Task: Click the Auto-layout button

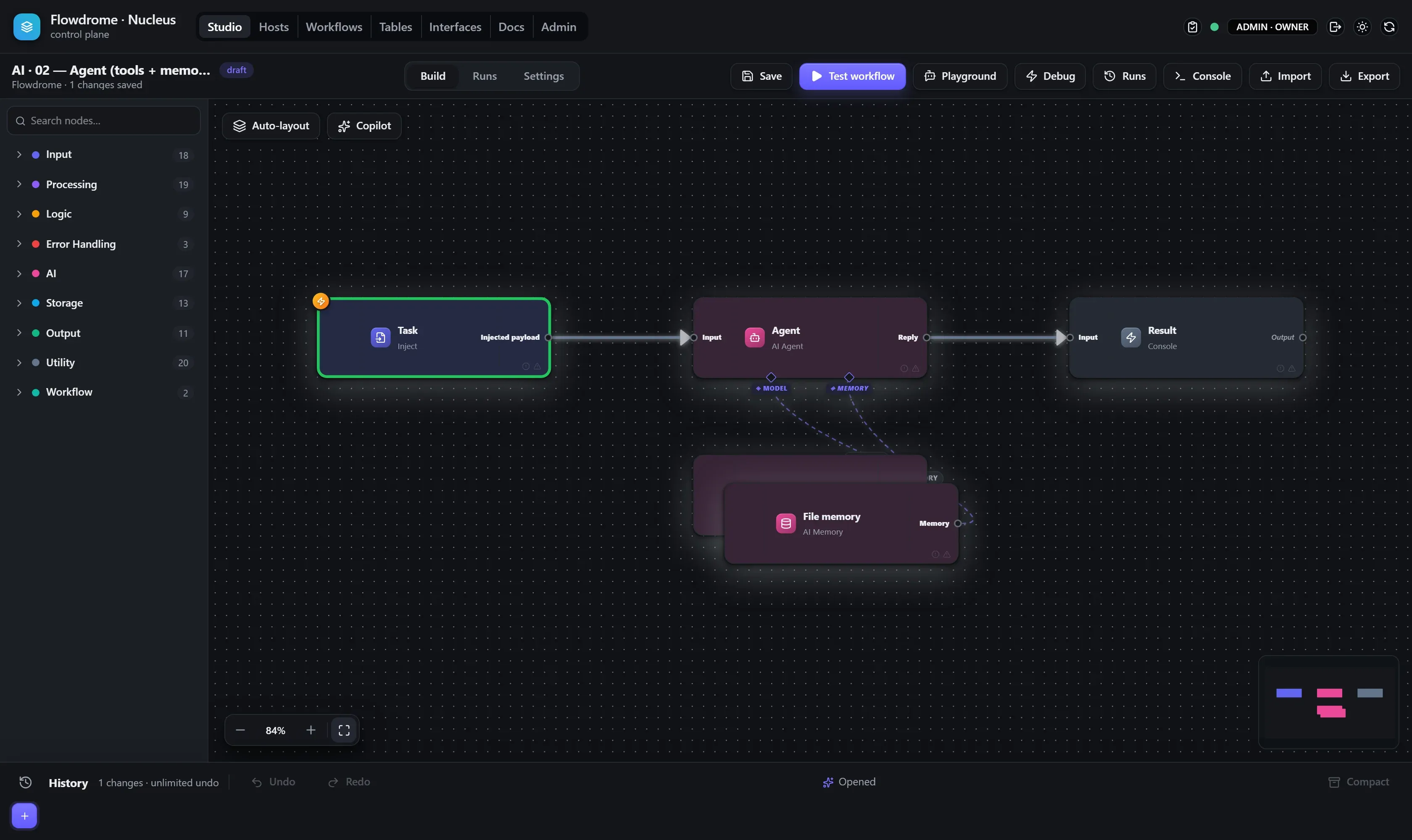Action: click(271, 126)
